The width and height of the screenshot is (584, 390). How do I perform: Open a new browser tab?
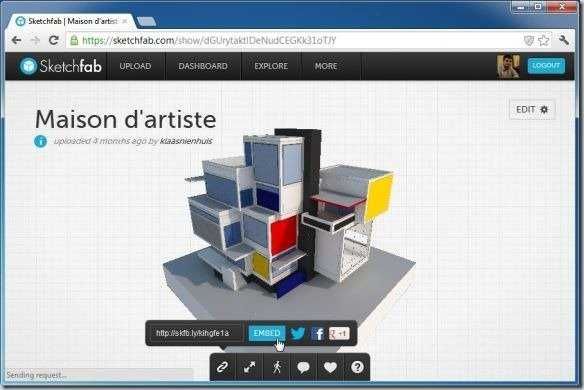146,22
